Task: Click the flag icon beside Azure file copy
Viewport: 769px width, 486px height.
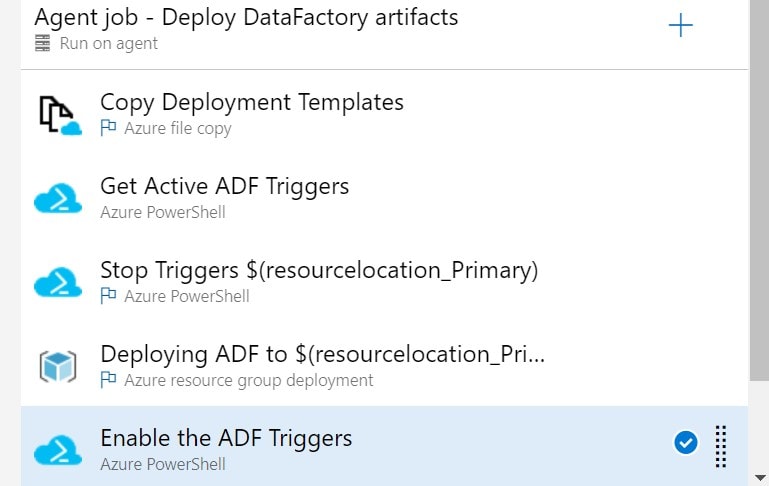Action: click(108, 128)
